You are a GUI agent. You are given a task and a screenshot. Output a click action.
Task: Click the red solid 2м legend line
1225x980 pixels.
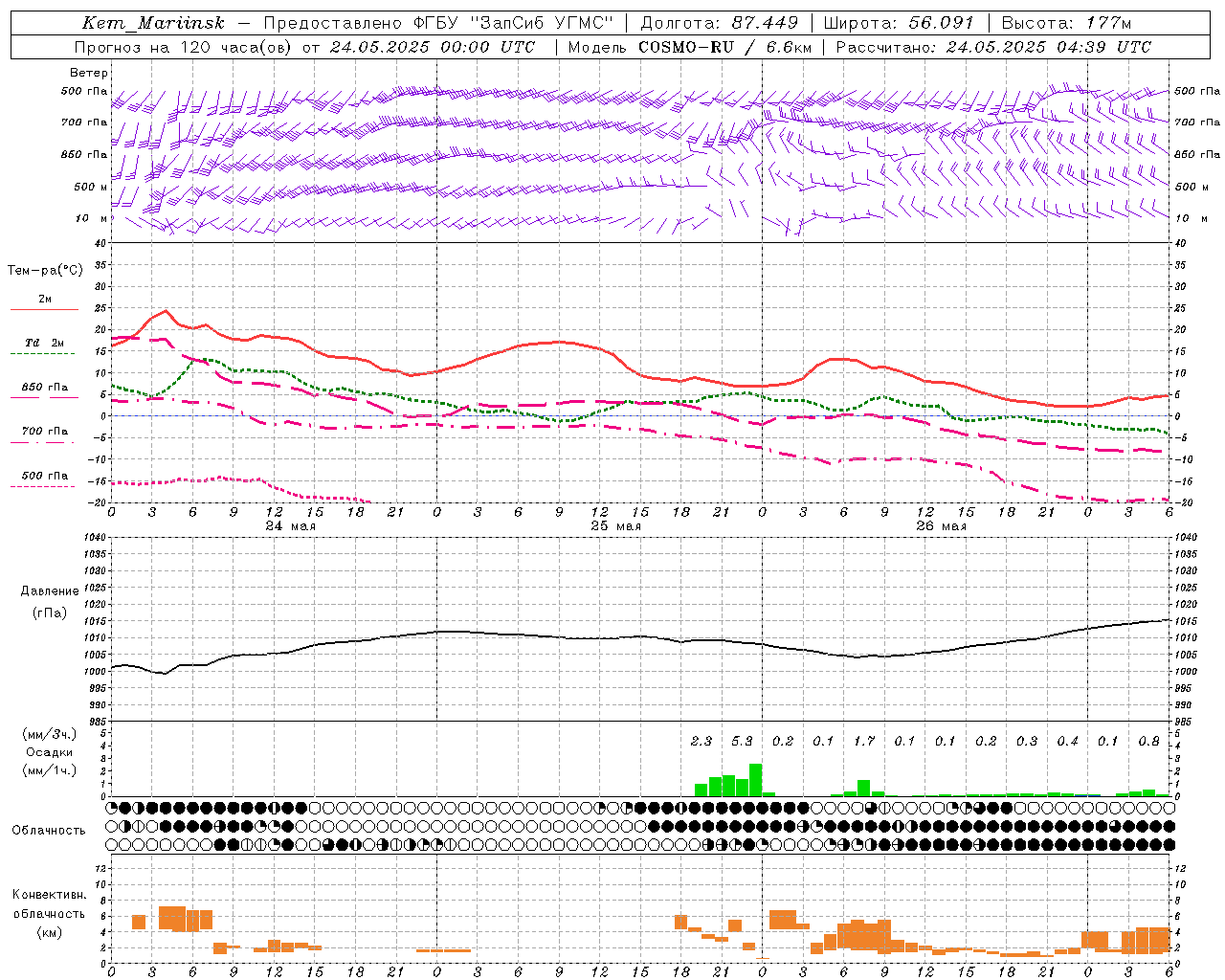[44, 309]
